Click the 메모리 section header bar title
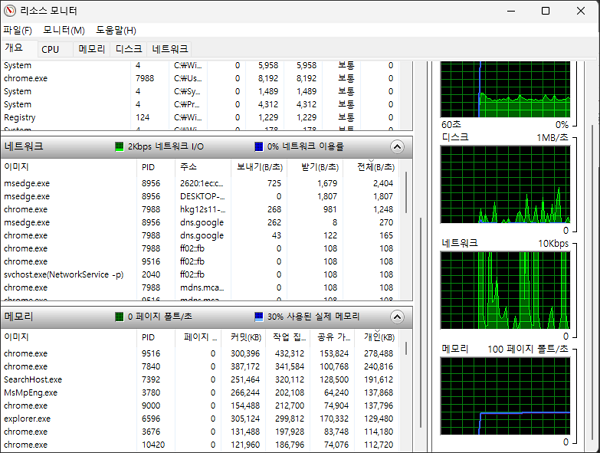 click(x=18, y=317)
